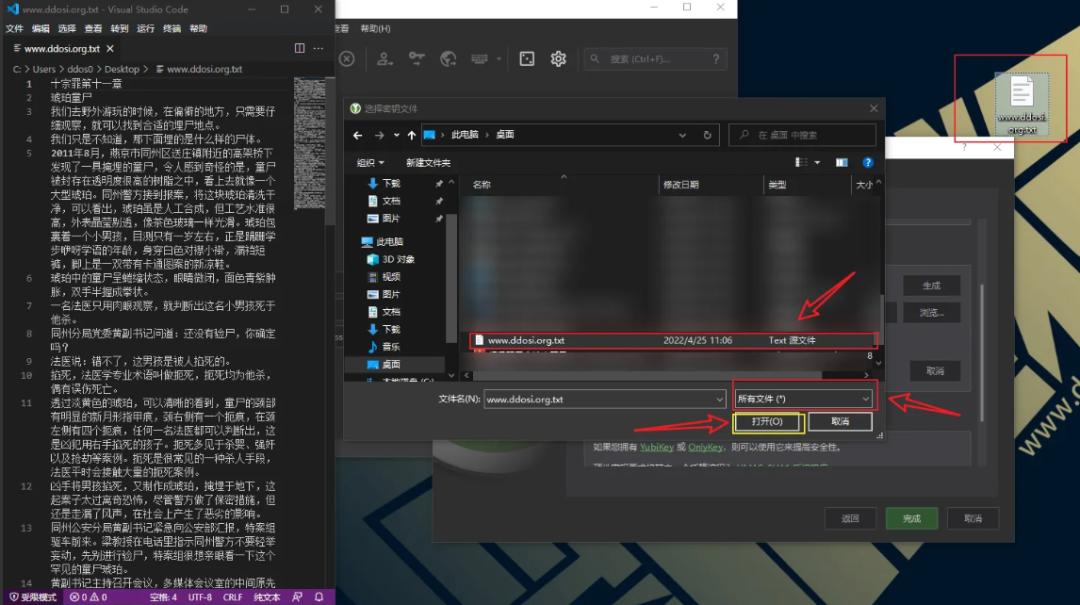Viewport: 1080px width, 605px height.
Task: Click the 在桌面中搜索 search box
Action: pyautogui.click(x=802, y=135)
